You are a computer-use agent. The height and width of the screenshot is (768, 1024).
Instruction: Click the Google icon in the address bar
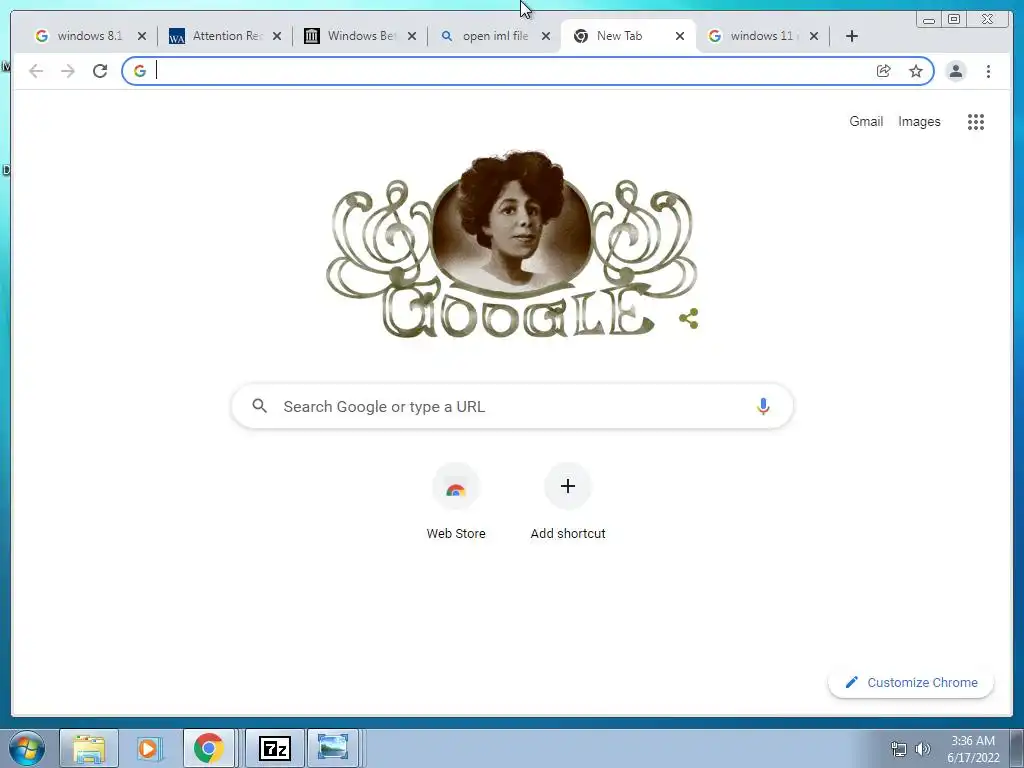click(140, 71)
